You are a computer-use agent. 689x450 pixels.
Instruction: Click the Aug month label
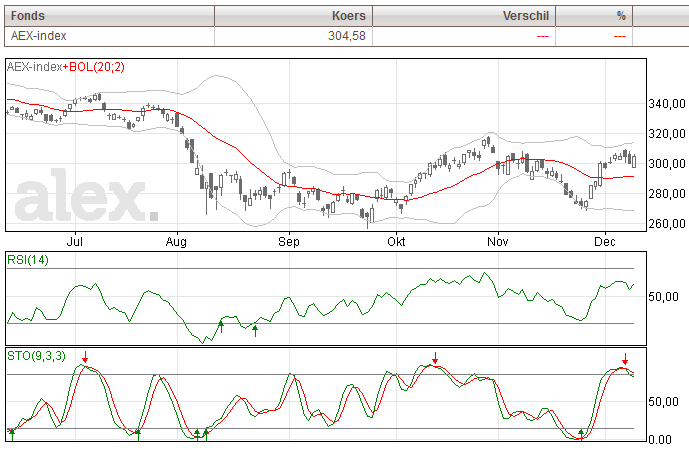click(176, 242)
